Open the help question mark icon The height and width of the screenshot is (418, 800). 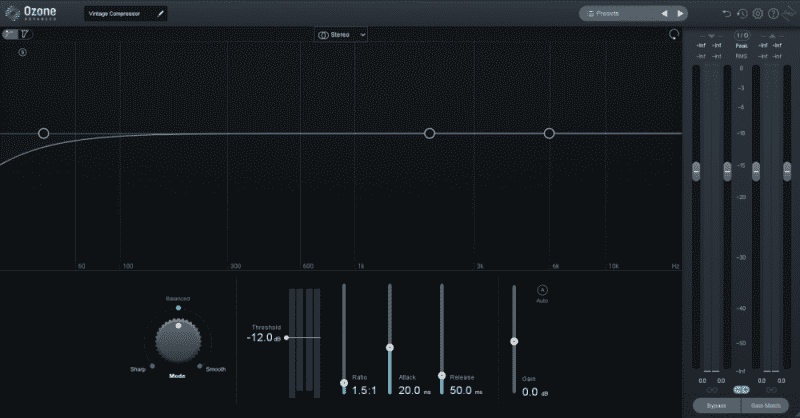point(773,14)
